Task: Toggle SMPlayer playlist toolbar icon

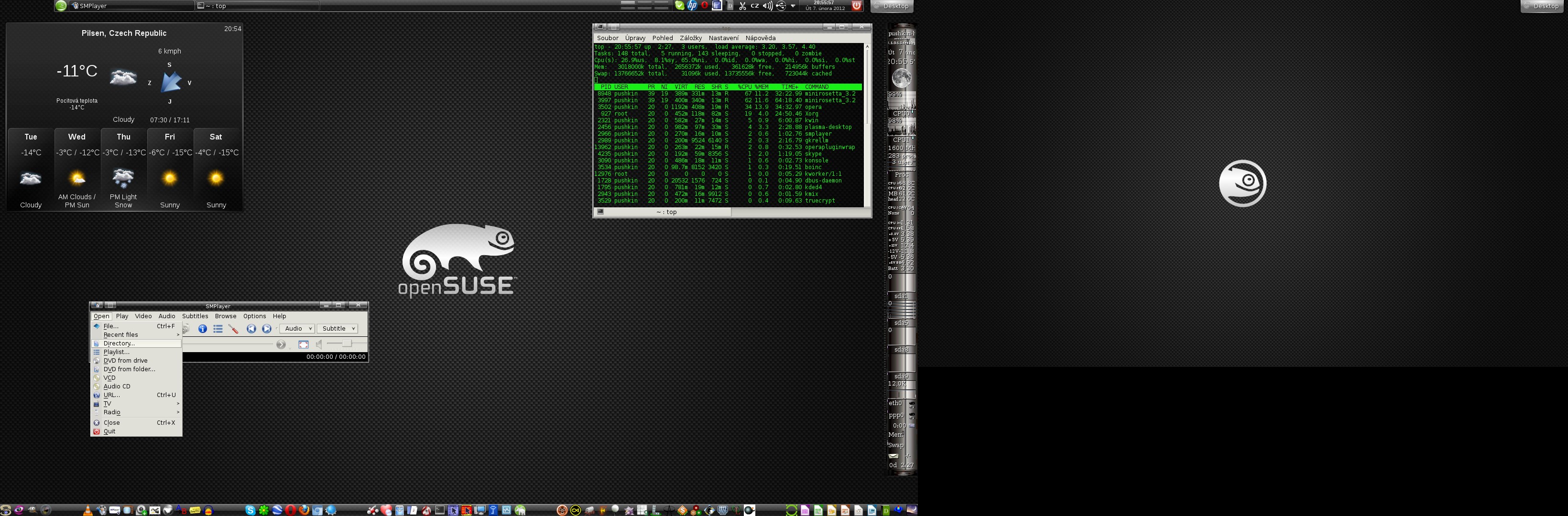Action: click(218, 329)
